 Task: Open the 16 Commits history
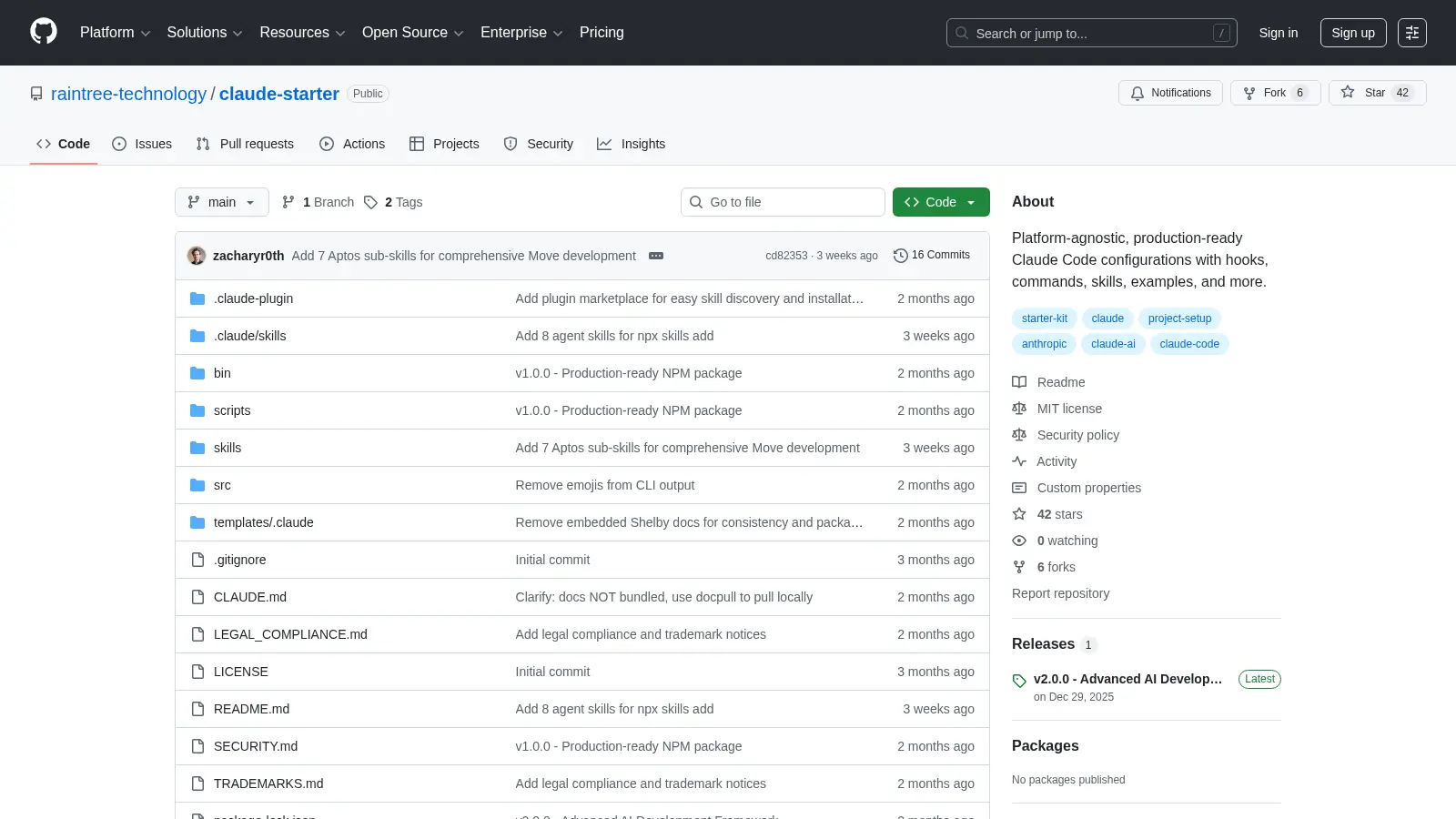tap(932, 255)
